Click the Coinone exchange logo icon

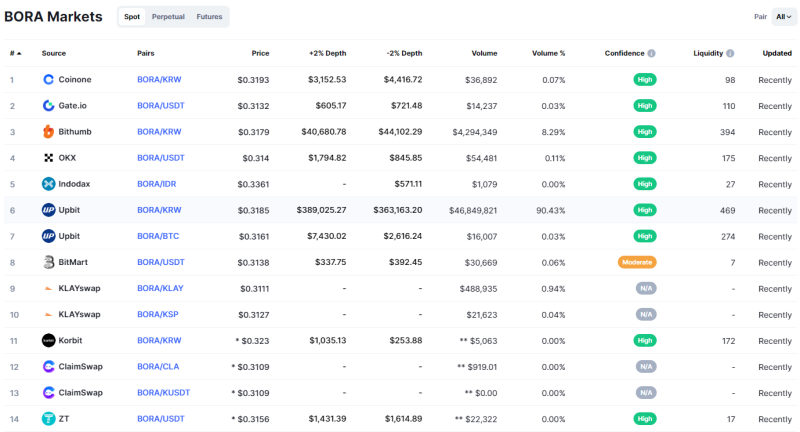48,80
